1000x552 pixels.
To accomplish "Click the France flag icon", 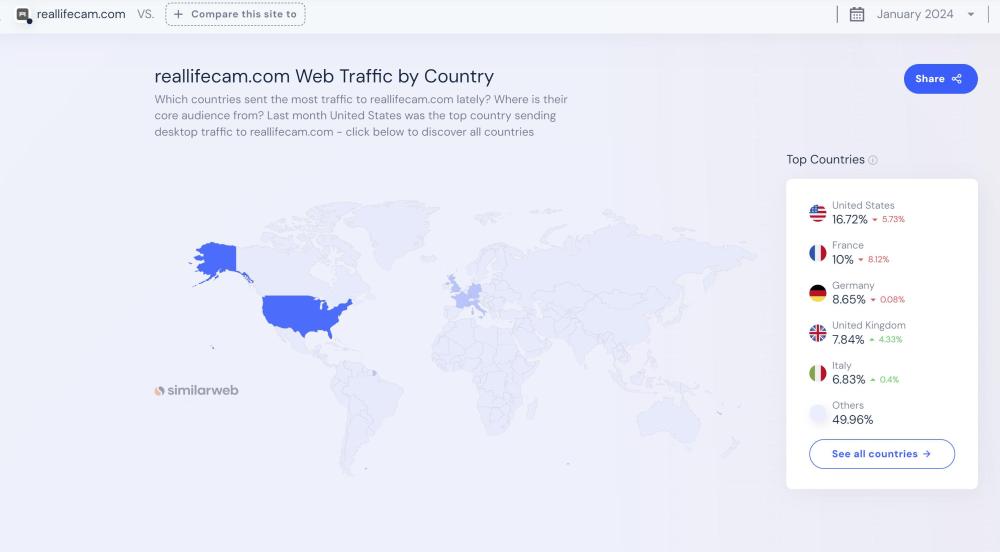I will tap(818, 253).
